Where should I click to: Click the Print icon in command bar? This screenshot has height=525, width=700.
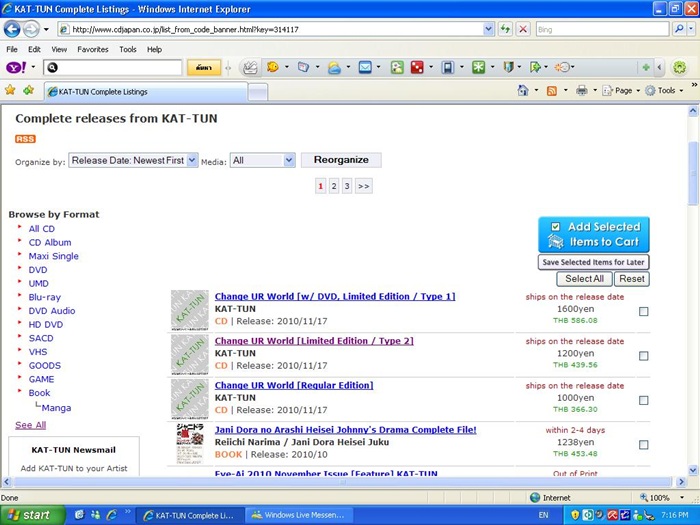click(581, 91)
